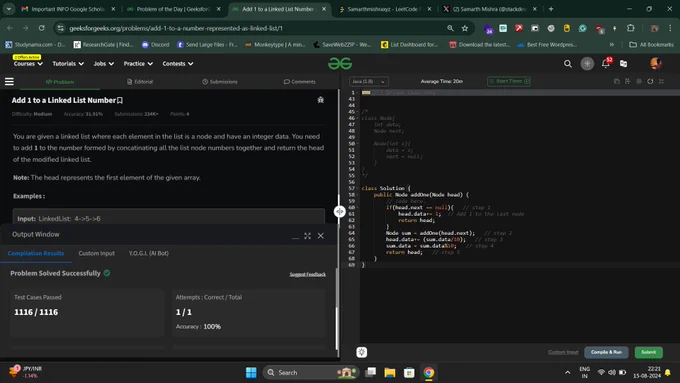Switch to the Submissions tab
Image resolution: width=680 pixels, height=383 pixels.
[x=220, y=82]
